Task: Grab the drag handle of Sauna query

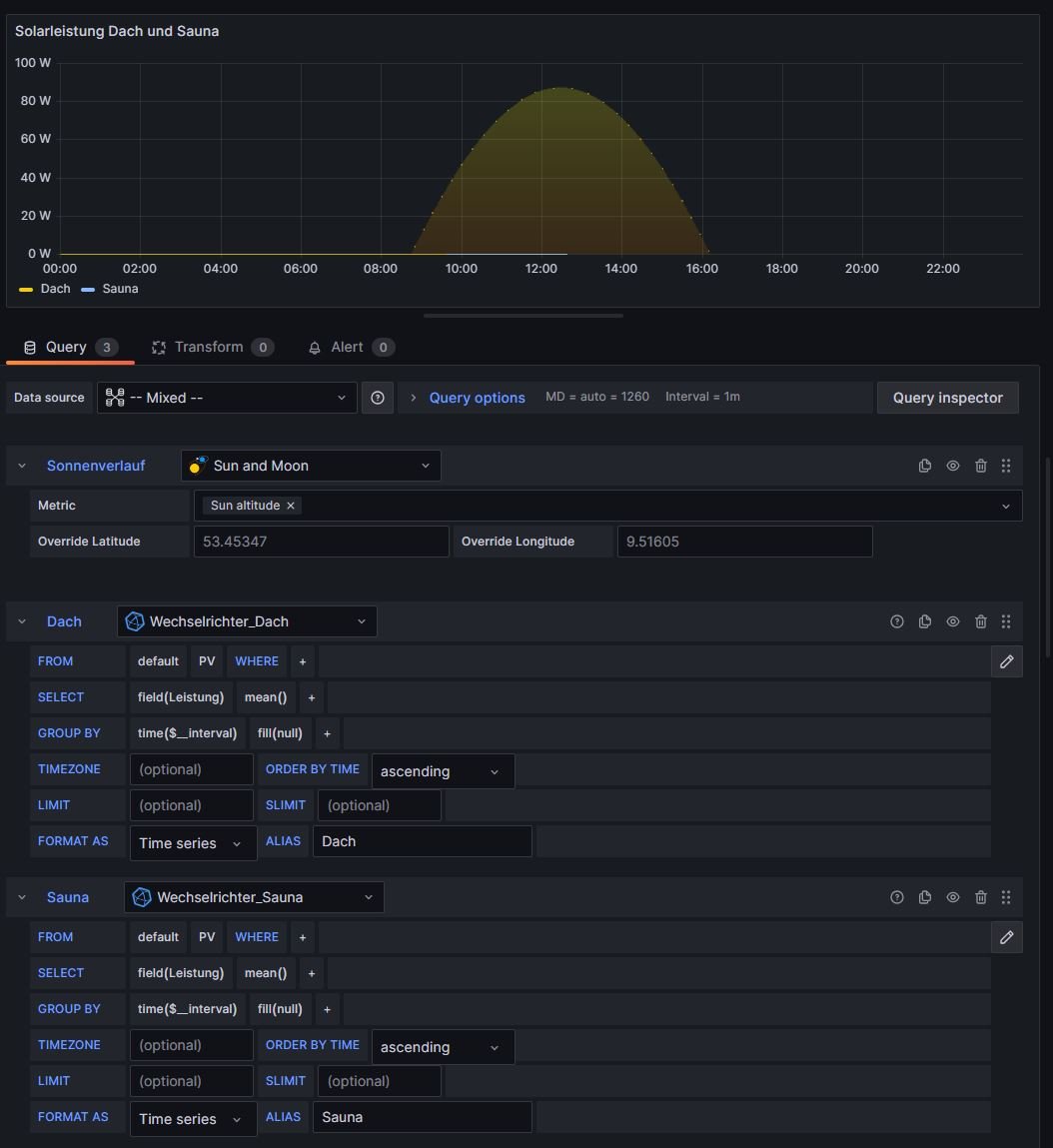Action: [1006, 897]
